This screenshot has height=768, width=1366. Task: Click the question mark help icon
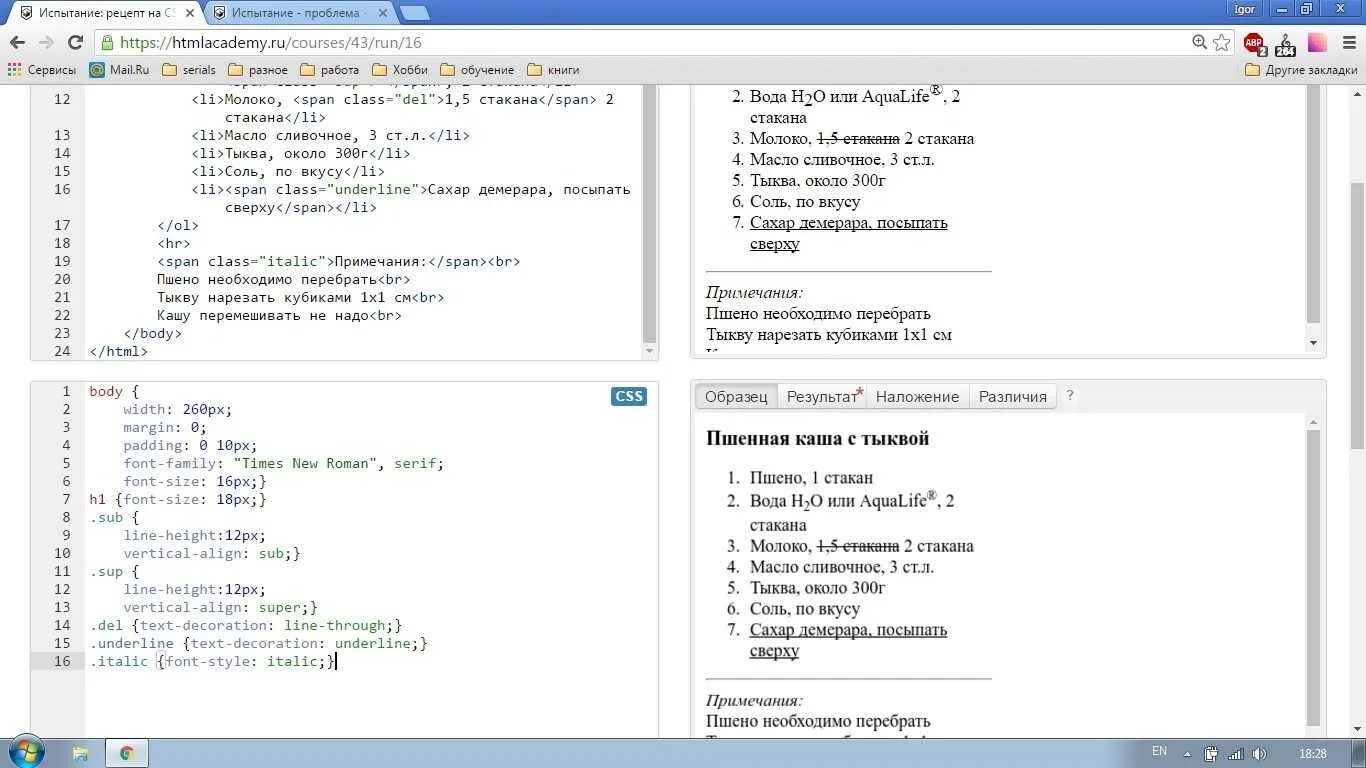click(1069, 396)
